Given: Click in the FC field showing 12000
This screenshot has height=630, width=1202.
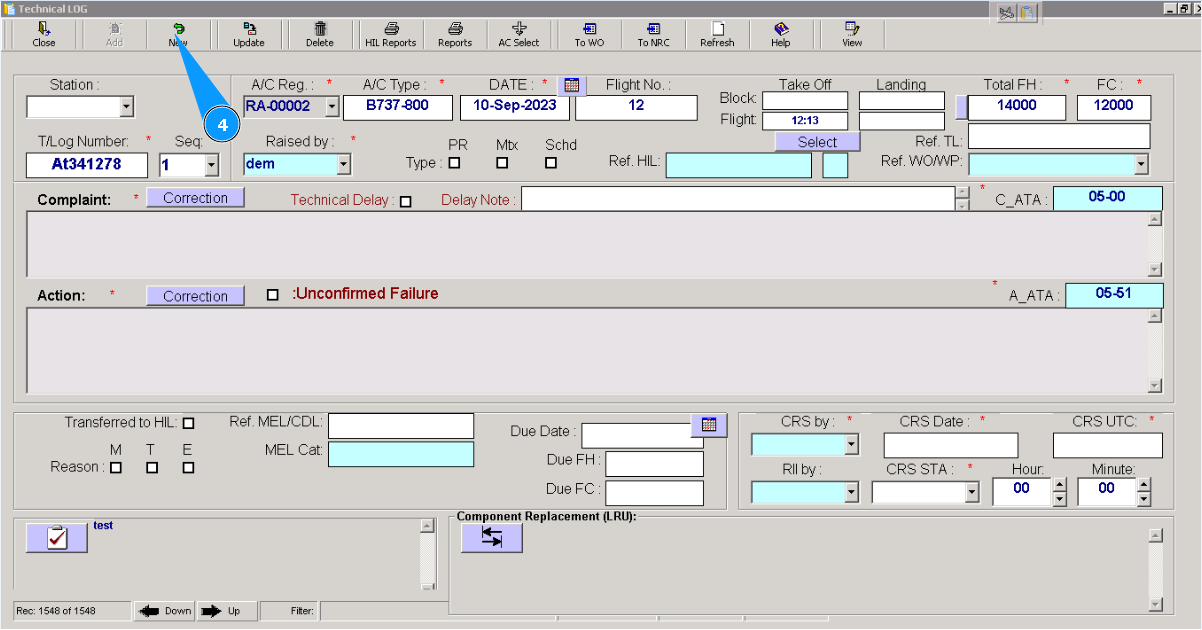Looking at the screenshot, I should pyautogui.click(x=1114, y=107).
